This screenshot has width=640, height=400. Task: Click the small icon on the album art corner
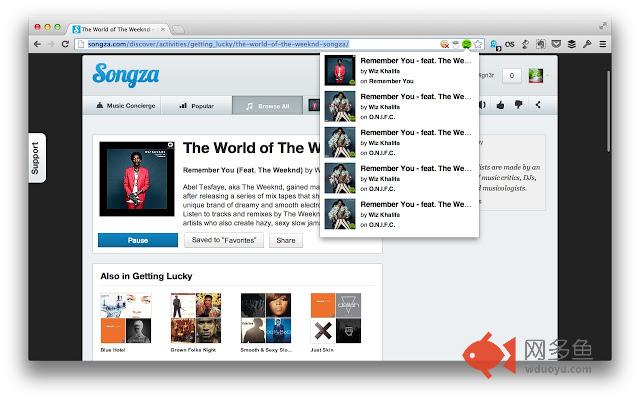[171, 144]
